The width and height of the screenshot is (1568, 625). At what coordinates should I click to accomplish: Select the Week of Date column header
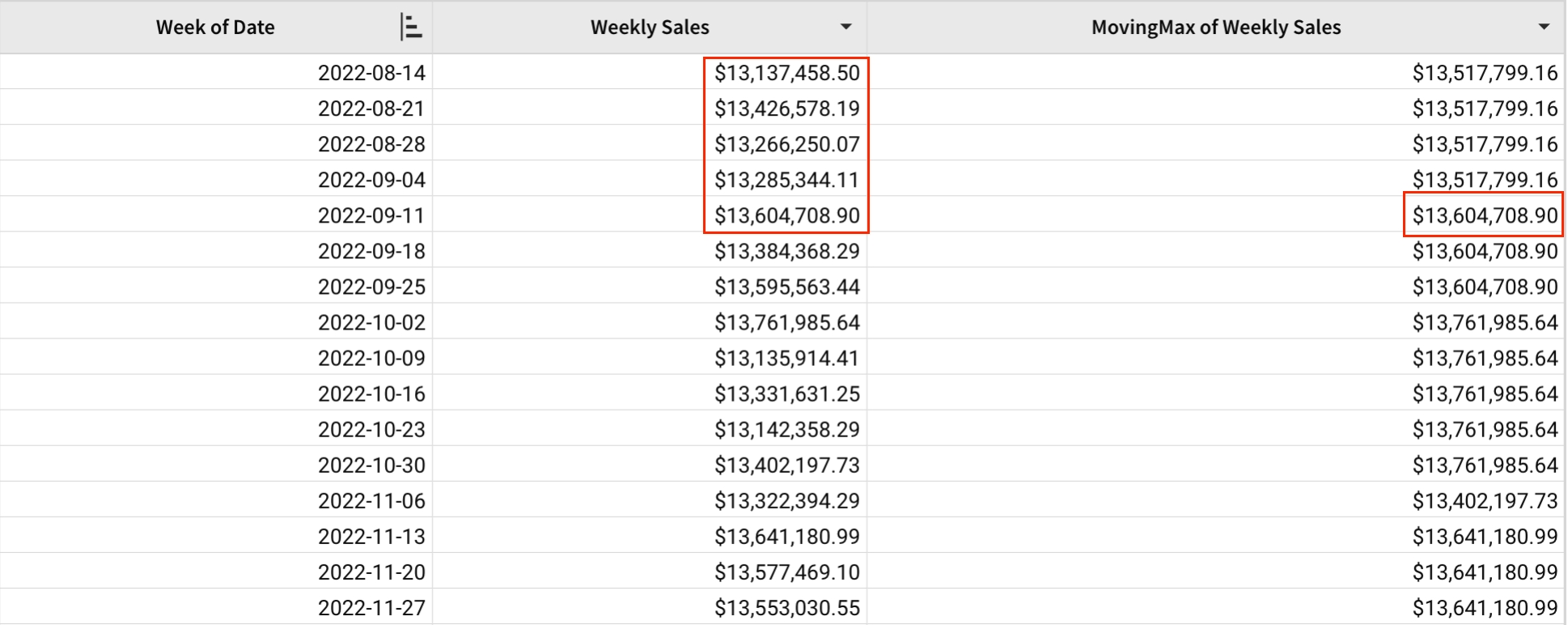(215, 28)
